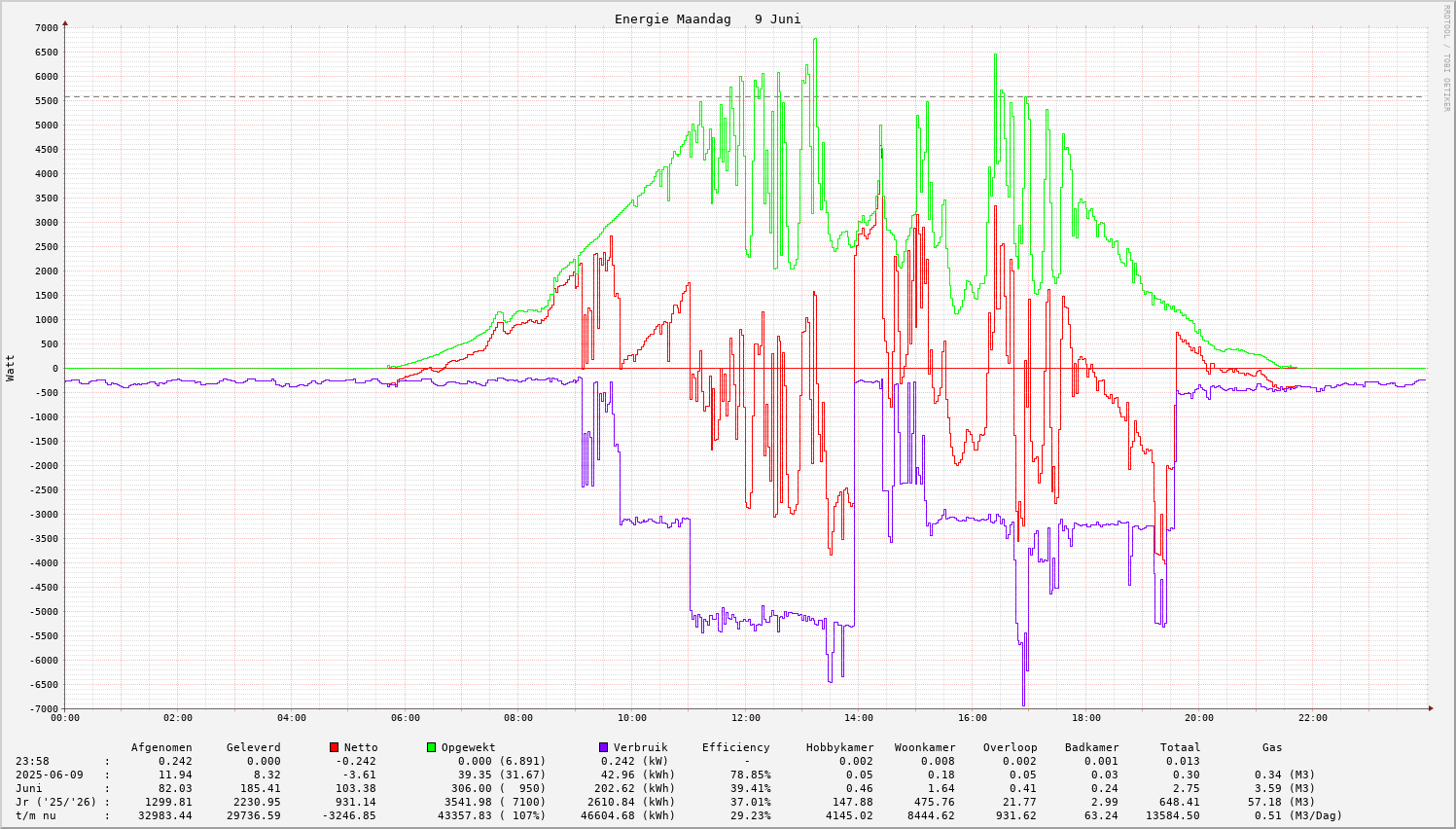Click the -7000 value on the y-axis
The width and height of the screenshot is (1456, 829).
[x=43, y=708]
